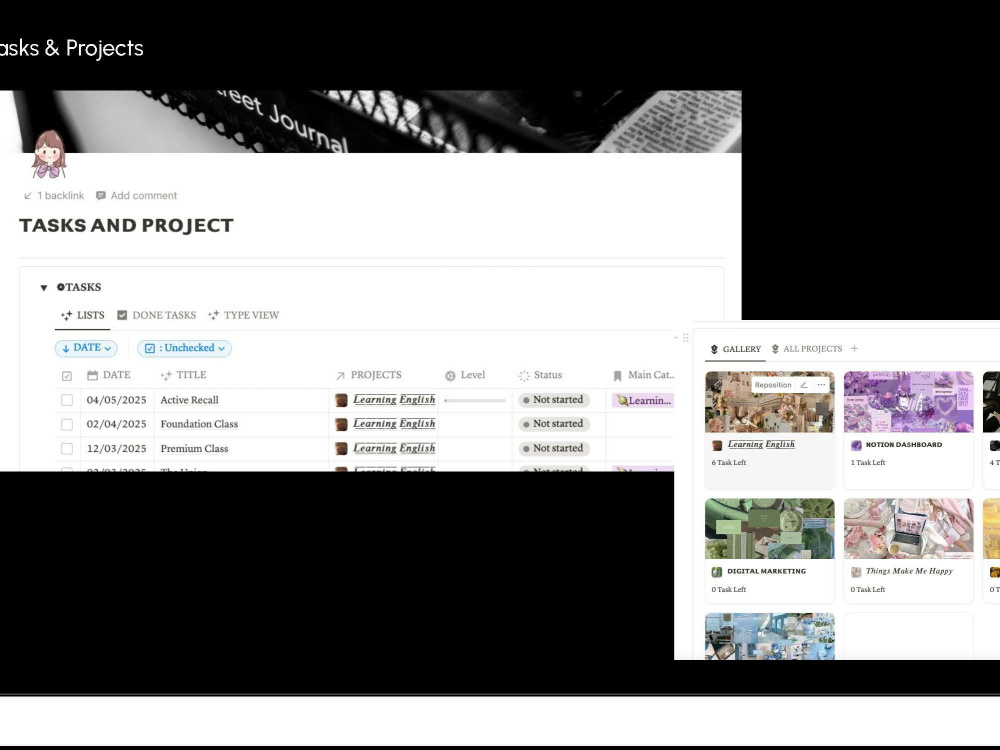
Task: Open Learning English project in Premium Class row
Action: 385,448
